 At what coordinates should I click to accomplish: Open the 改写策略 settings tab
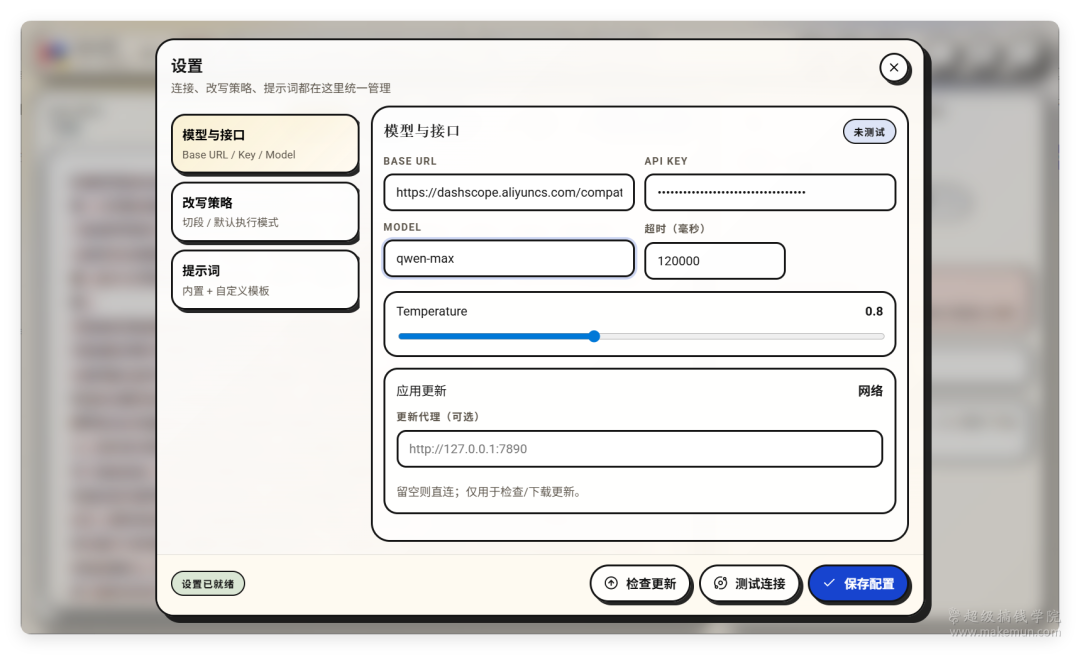[264, 212]
